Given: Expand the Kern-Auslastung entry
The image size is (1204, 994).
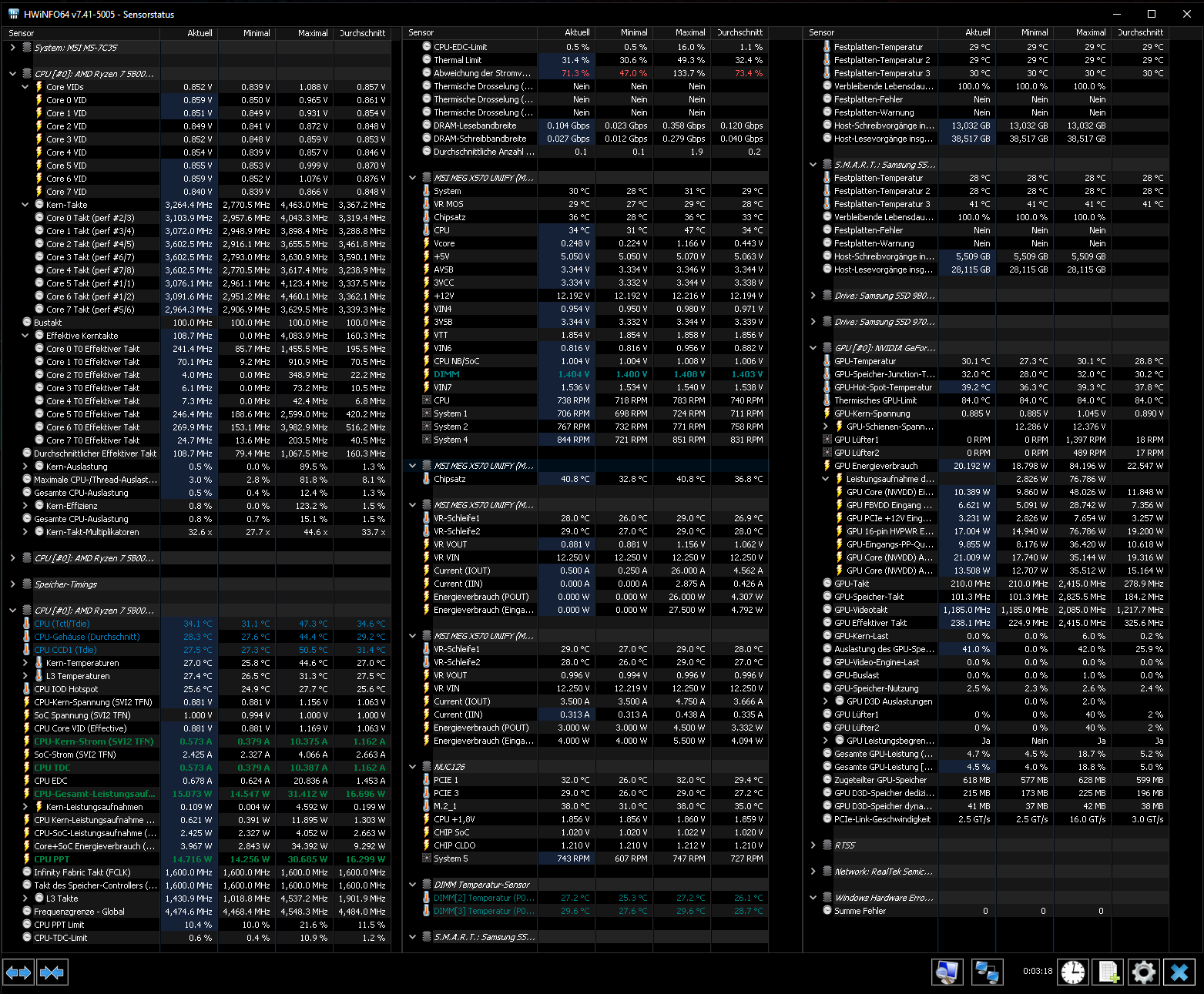Looking at the screenshot, I should coord(25,467).
